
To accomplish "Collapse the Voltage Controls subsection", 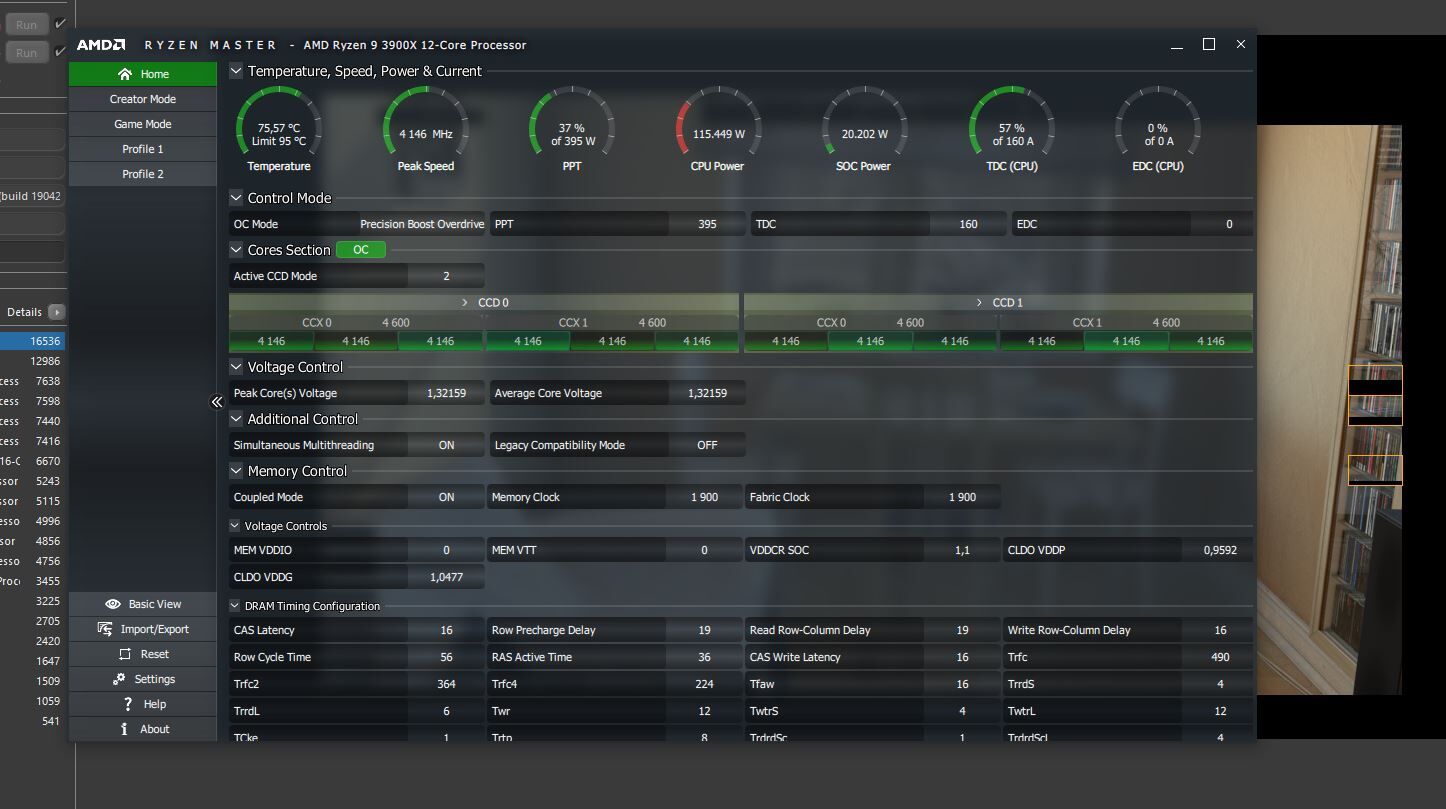I will (x=235, y=526).
